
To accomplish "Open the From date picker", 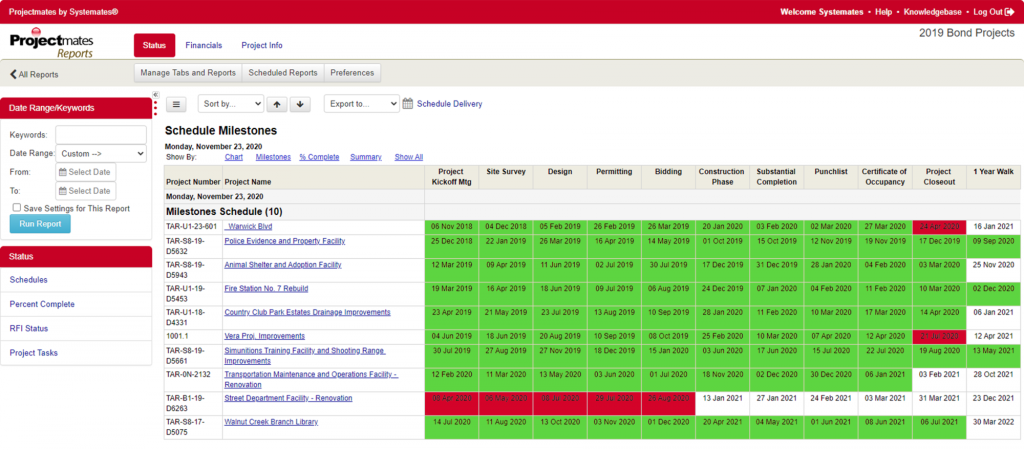I will coord(86,172).
